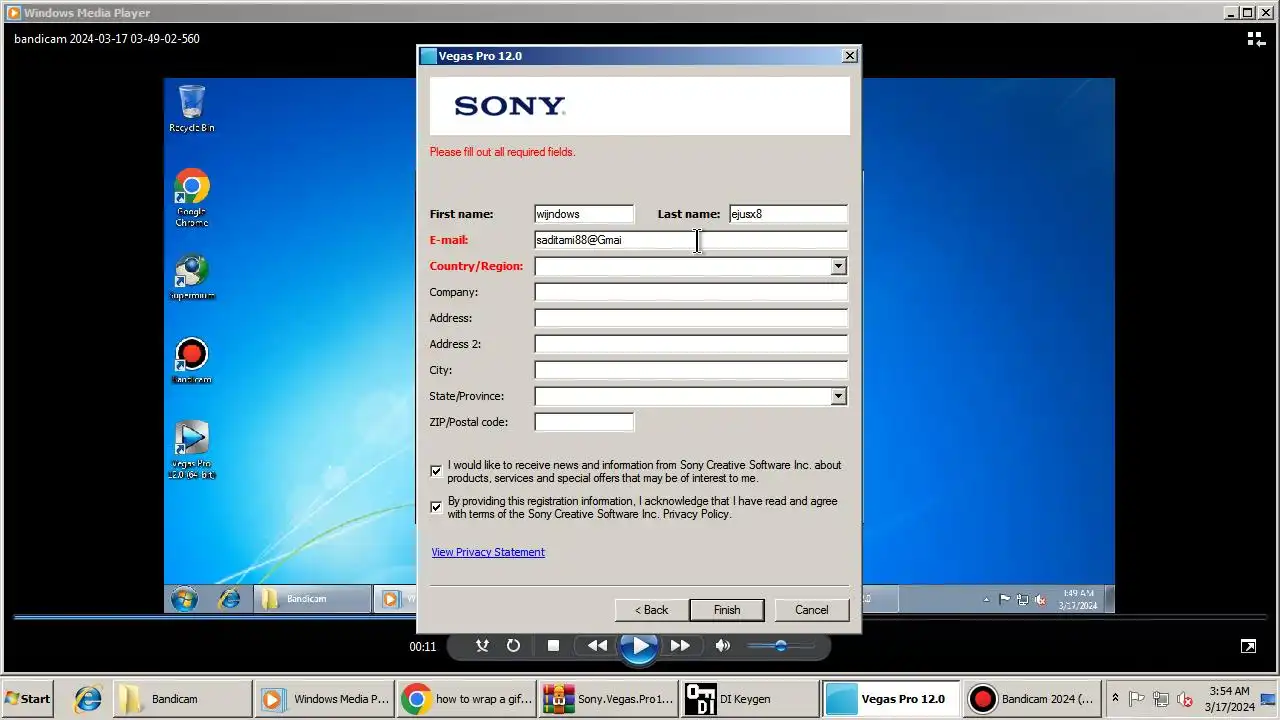Click the media player seek bar

point(640,617)
